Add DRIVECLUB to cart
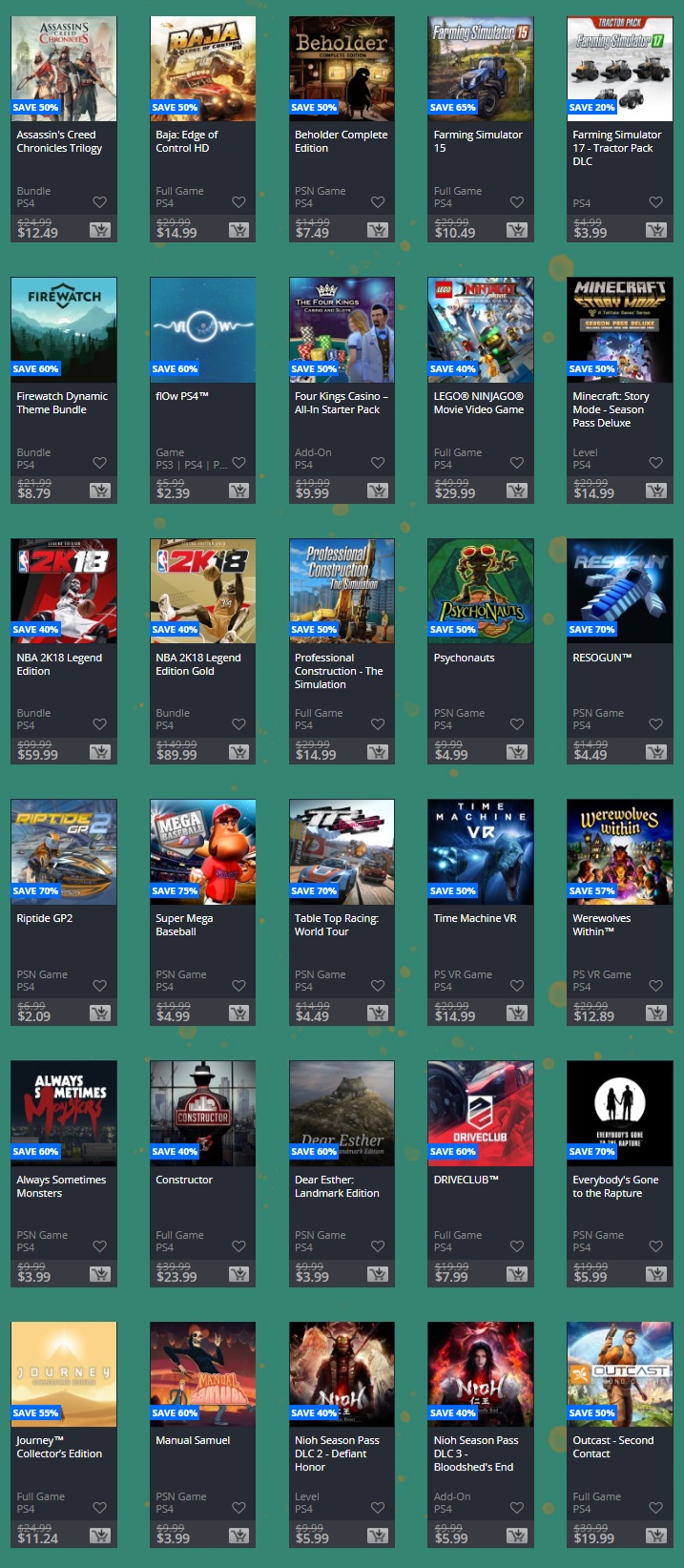The width and height of the screenshot is (684, 1568). (x=517, y=1274)
